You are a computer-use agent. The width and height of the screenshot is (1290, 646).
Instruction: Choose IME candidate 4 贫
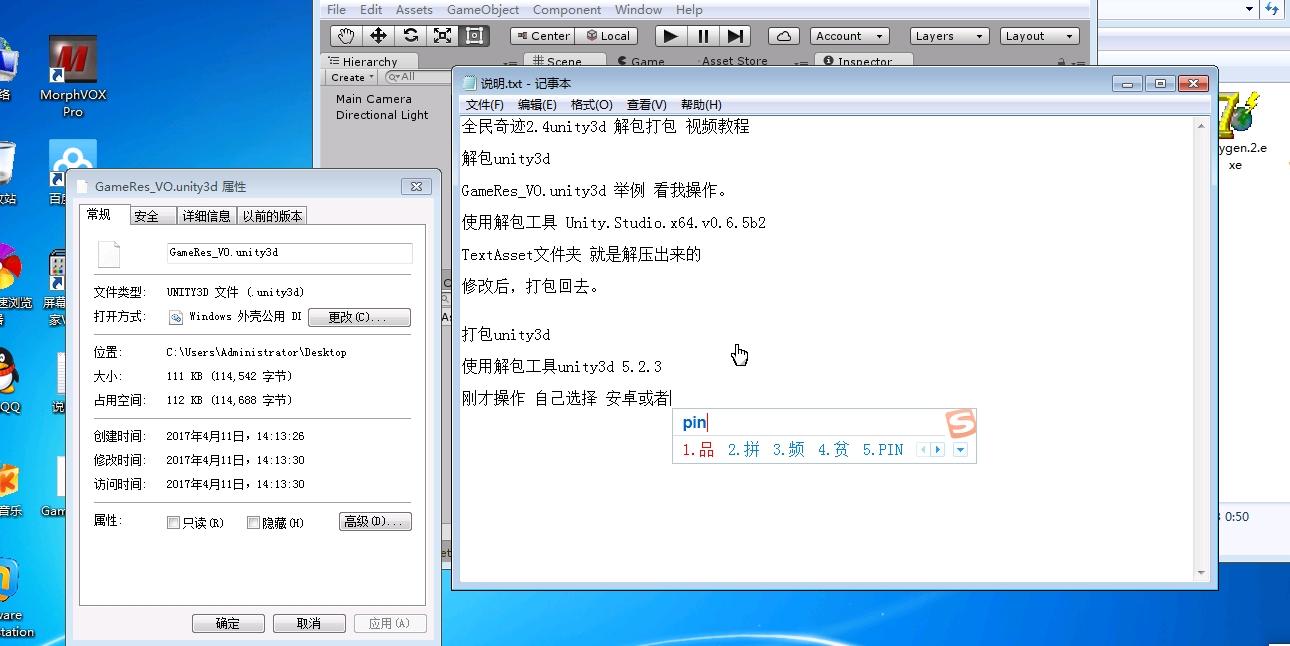[834, 450]
